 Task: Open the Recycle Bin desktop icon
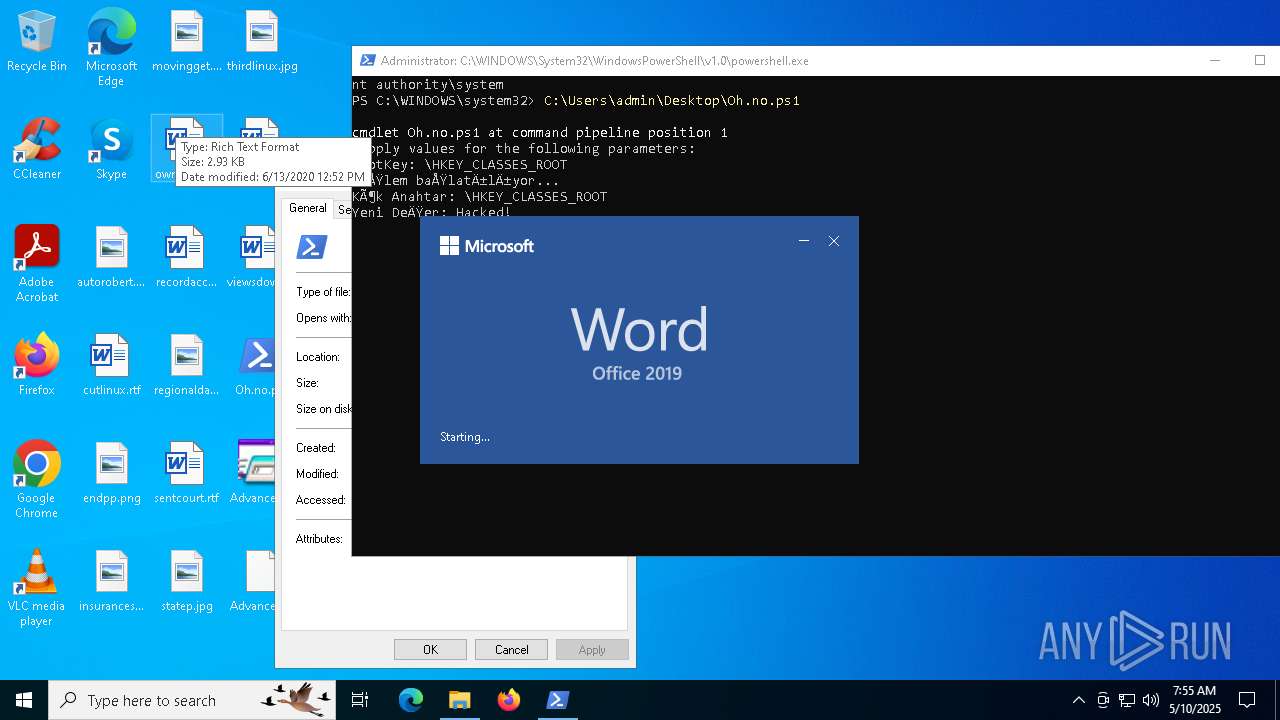point(37,42)
